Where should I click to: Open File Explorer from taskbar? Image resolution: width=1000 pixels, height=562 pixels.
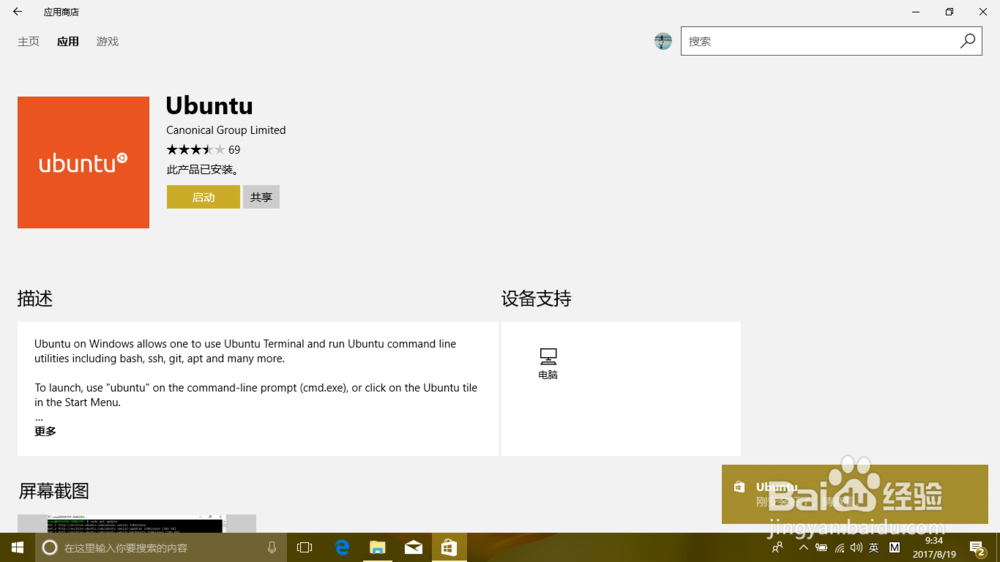click(x=378, y=547)
